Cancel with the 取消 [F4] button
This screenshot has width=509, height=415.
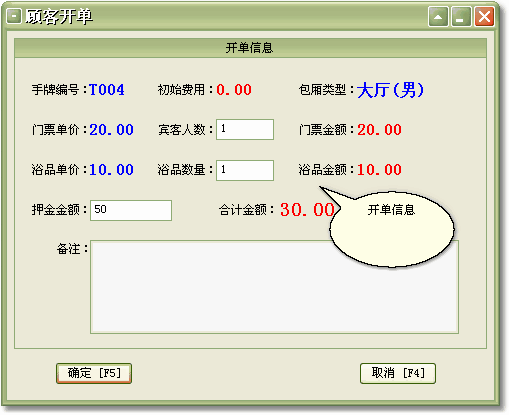pos(398,373)
